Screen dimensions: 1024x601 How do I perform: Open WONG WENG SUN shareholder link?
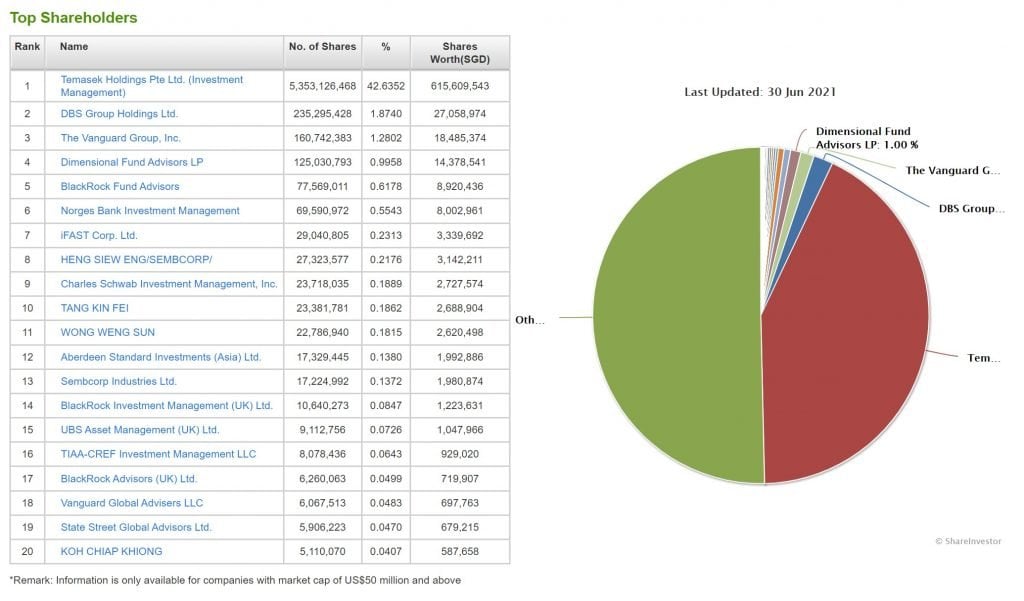coord(108,332)
